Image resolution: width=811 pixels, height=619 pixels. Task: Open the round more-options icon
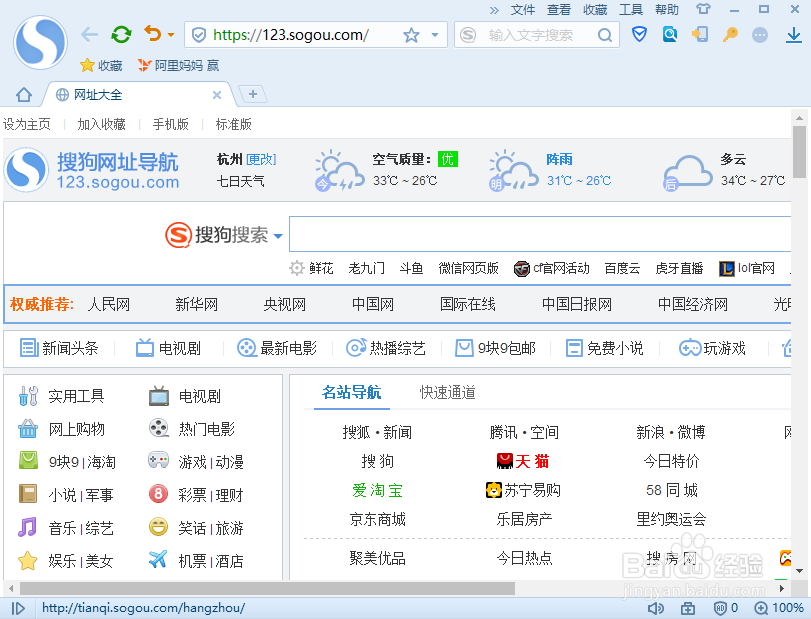coord(760,35)
